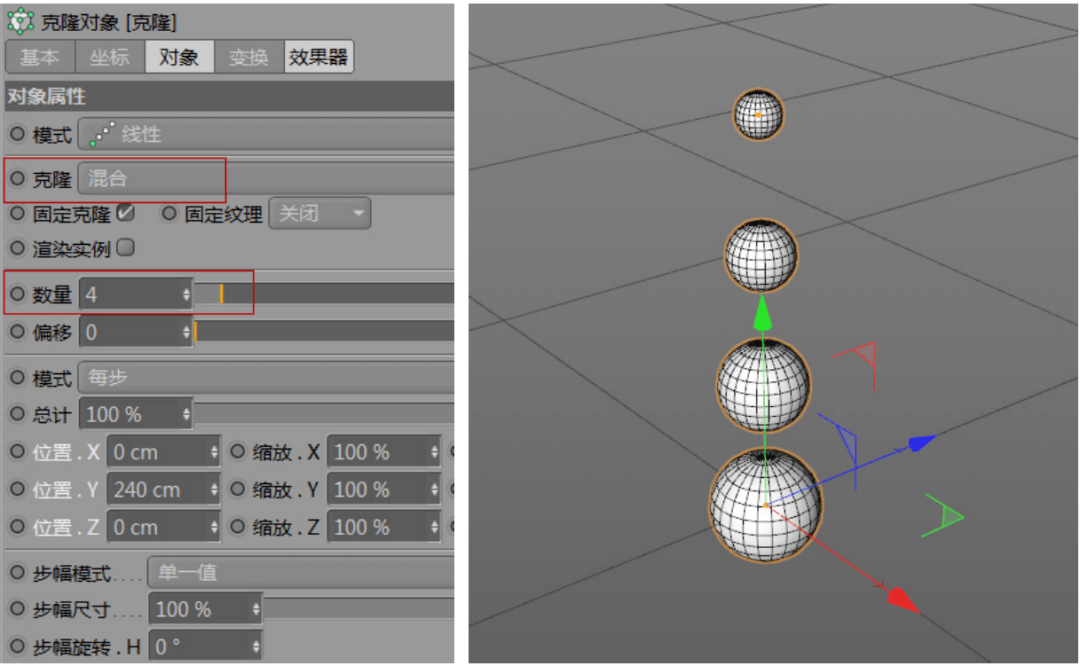
Task: Click the 数量 stepper arrows
Action: coord(187,295)
